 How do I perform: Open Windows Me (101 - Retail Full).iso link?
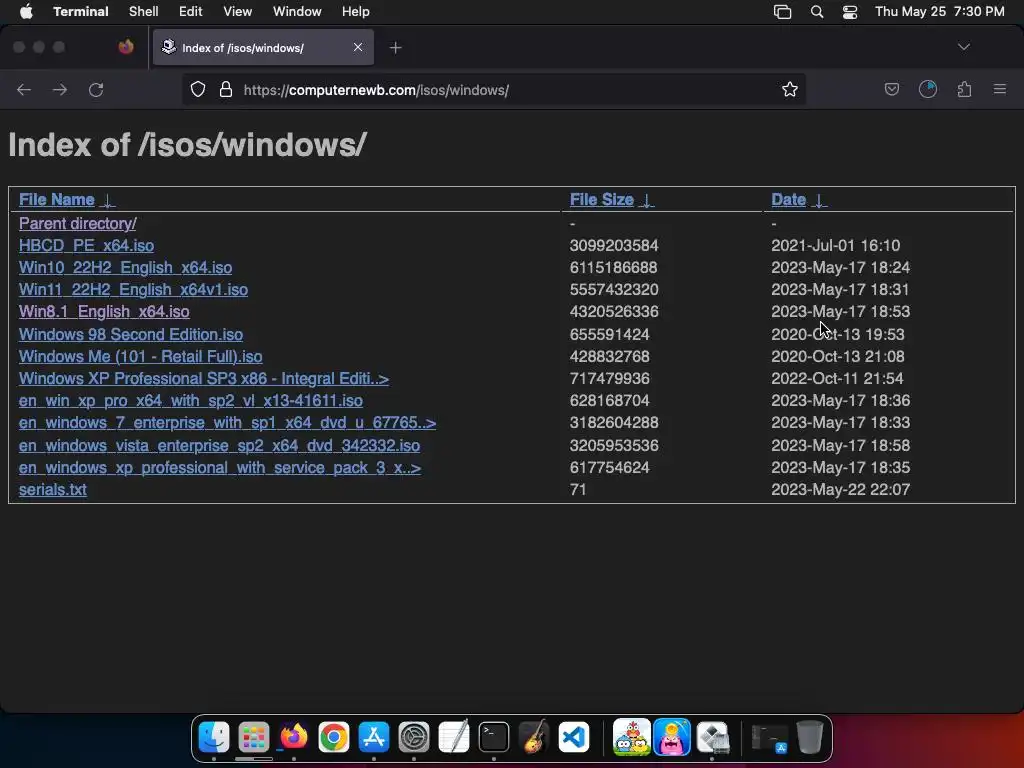point(140,357)
